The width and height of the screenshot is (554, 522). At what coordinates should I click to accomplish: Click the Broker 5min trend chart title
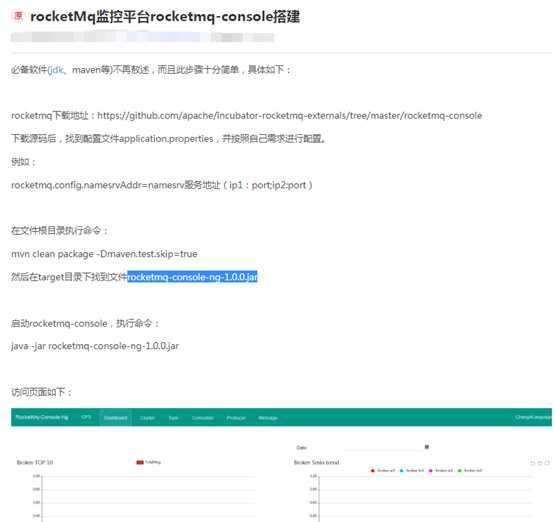point(317,462)
